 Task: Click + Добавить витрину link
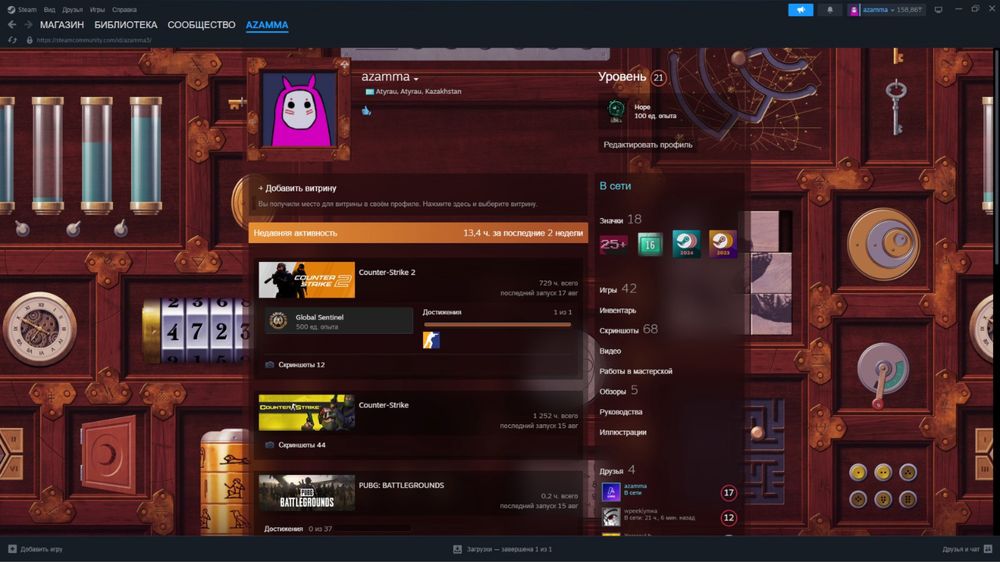[x=297, y=188]
